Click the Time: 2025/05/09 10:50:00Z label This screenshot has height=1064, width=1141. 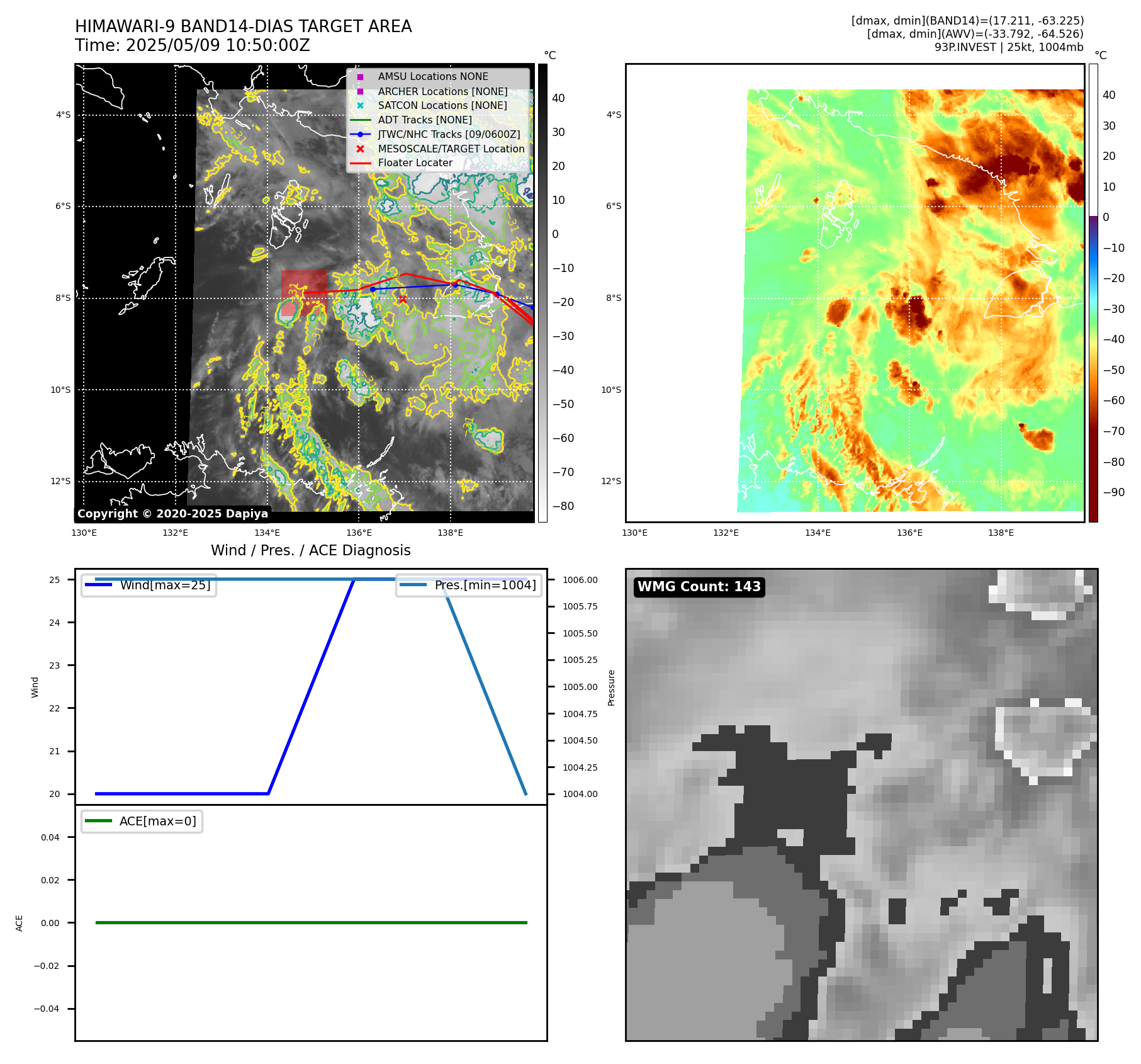point(192,45)
